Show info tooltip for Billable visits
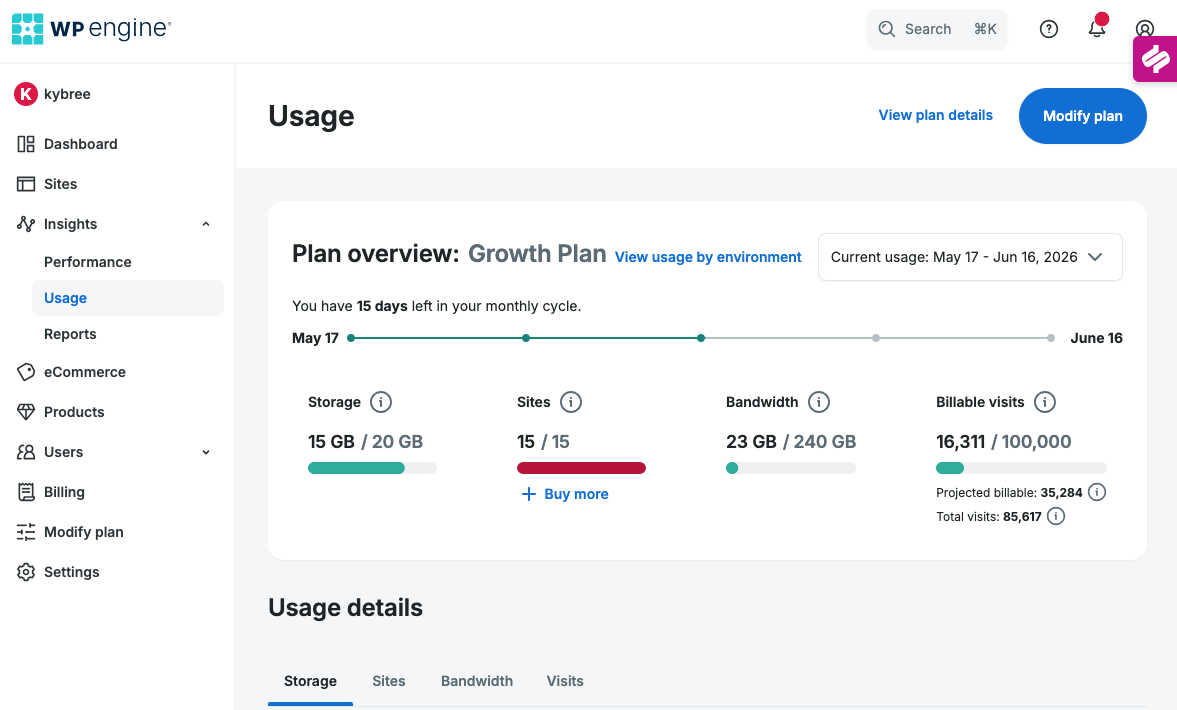Screen dimensions: 1177x710 tap(1045, 402)
